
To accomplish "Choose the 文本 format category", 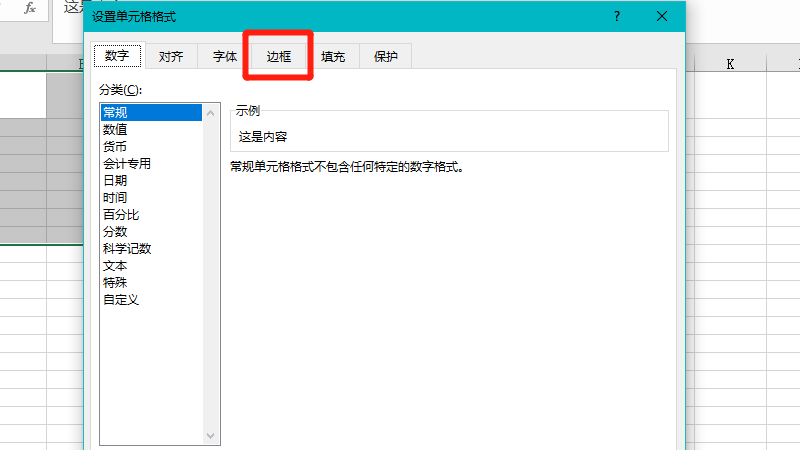I will pos(115,266).
